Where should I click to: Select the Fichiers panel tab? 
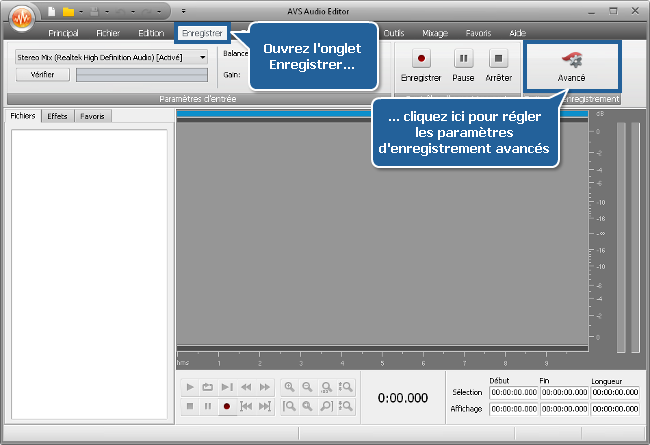[23, 116]
